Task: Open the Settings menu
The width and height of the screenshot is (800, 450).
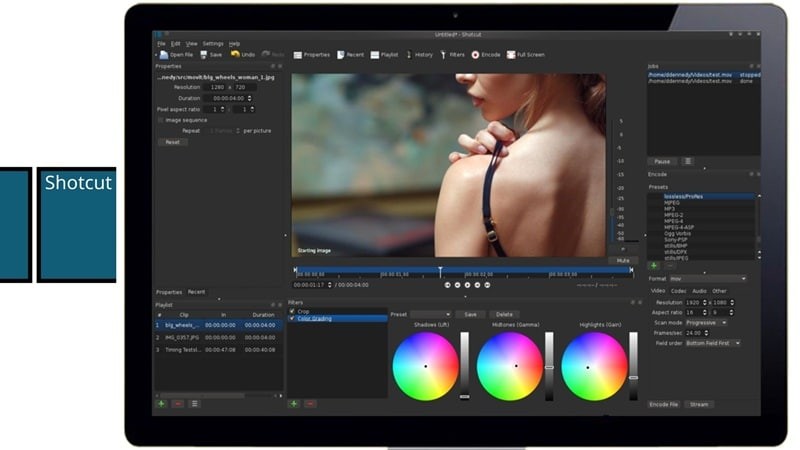Action: coord(213,44)
